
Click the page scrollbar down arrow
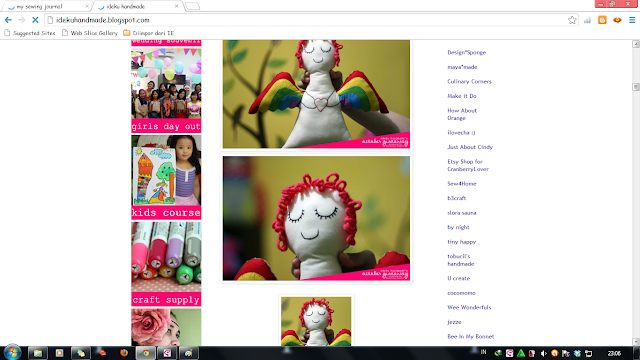click(x=636, y=342)
